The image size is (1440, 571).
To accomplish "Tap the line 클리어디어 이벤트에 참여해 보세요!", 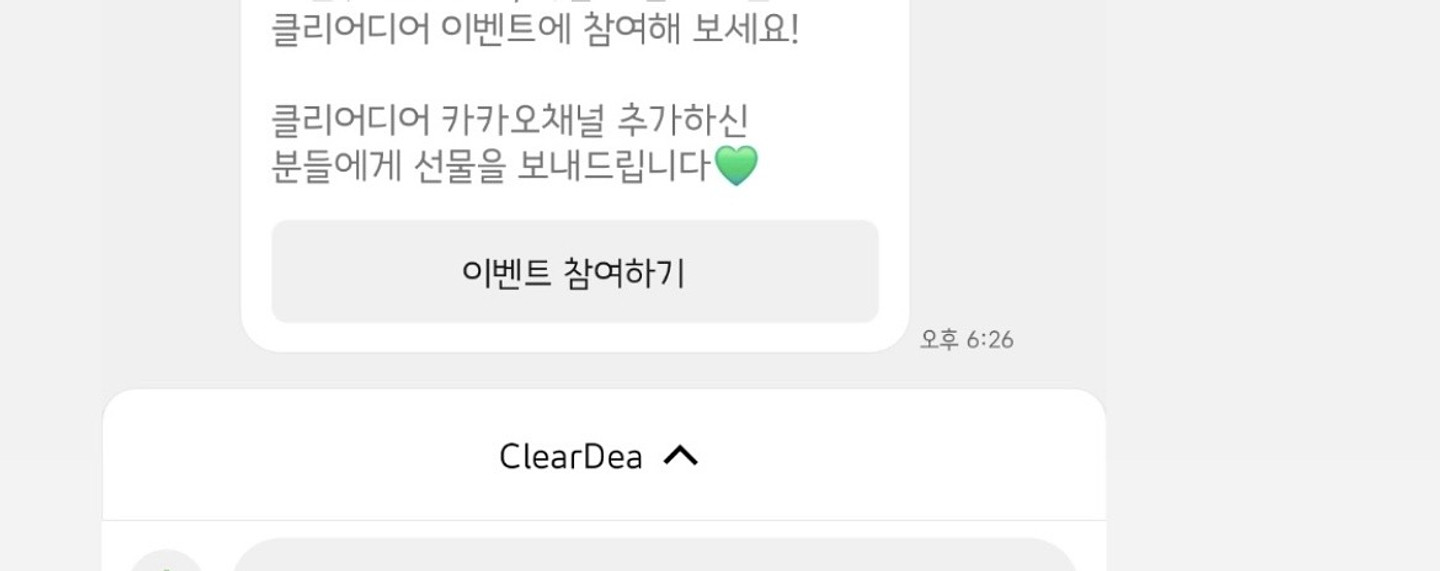I will (535, 30).
